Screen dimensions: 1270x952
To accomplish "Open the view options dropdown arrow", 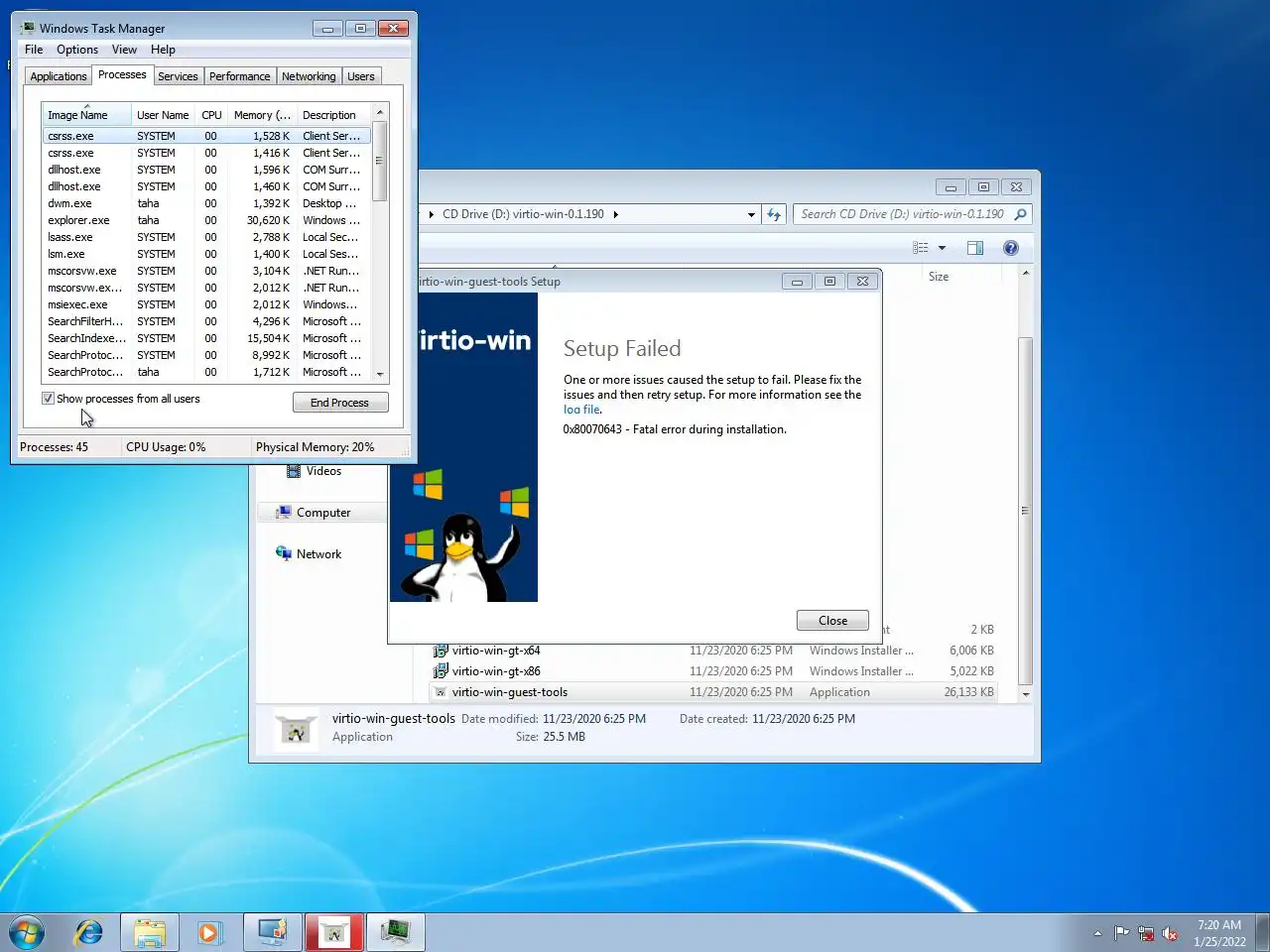I will click(x=942, y=248).
